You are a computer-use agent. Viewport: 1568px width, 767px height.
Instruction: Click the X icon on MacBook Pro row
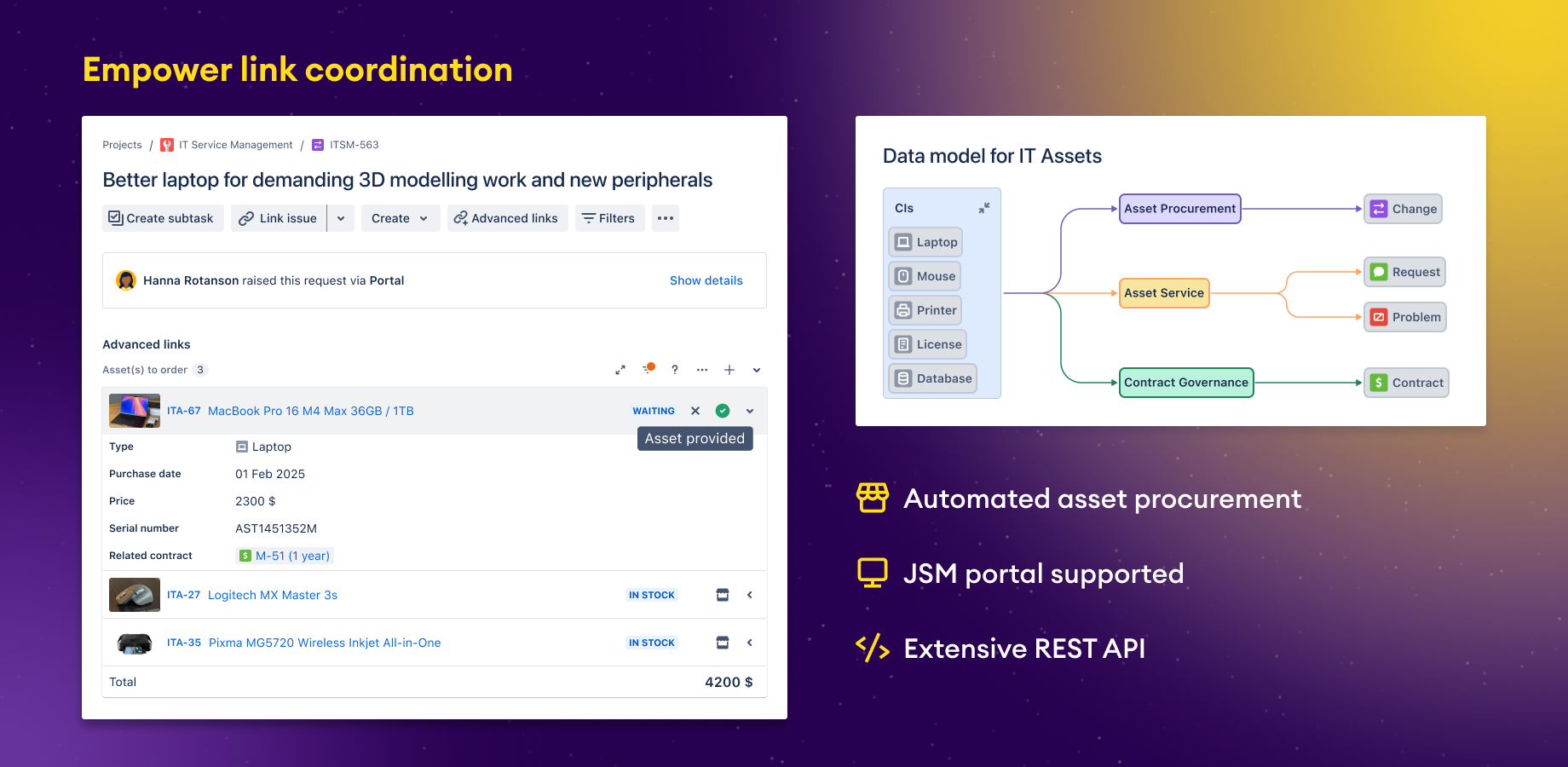click(x=695, y=411)
